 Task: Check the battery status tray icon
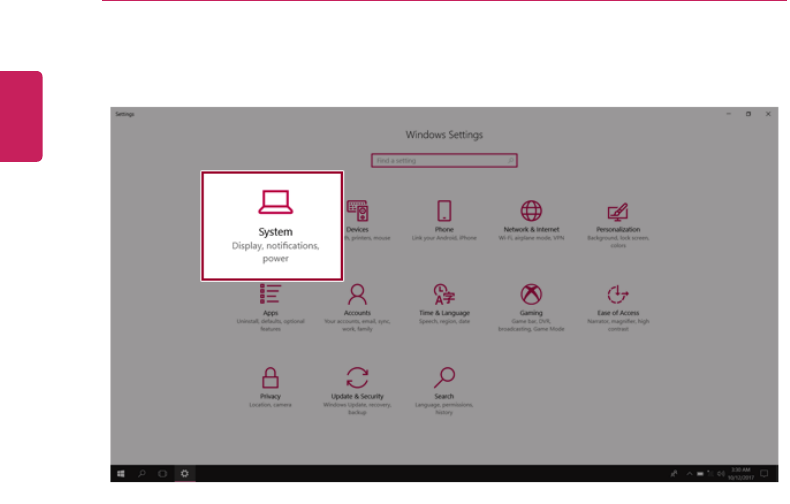pyautogui.click(x=700, y=474)
